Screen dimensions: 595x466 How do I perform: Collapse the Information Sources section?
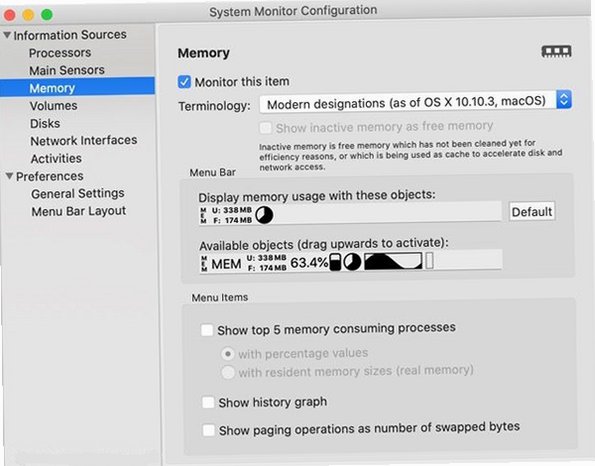(7, 35)
